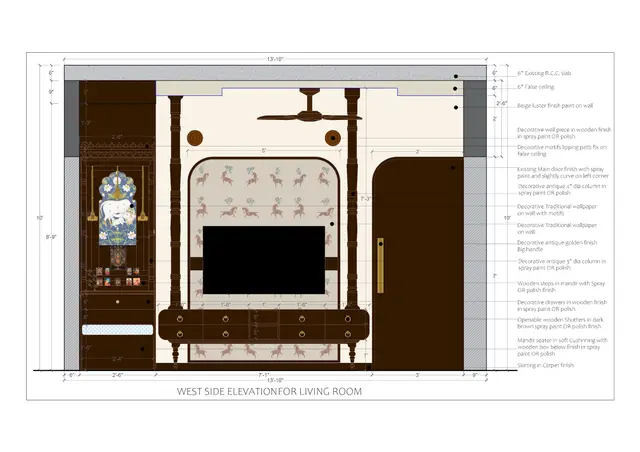Image resolution: width=640 pixels, height=452 pixels.
Task: Click the False ceiling annotation label
Action: 536,87
